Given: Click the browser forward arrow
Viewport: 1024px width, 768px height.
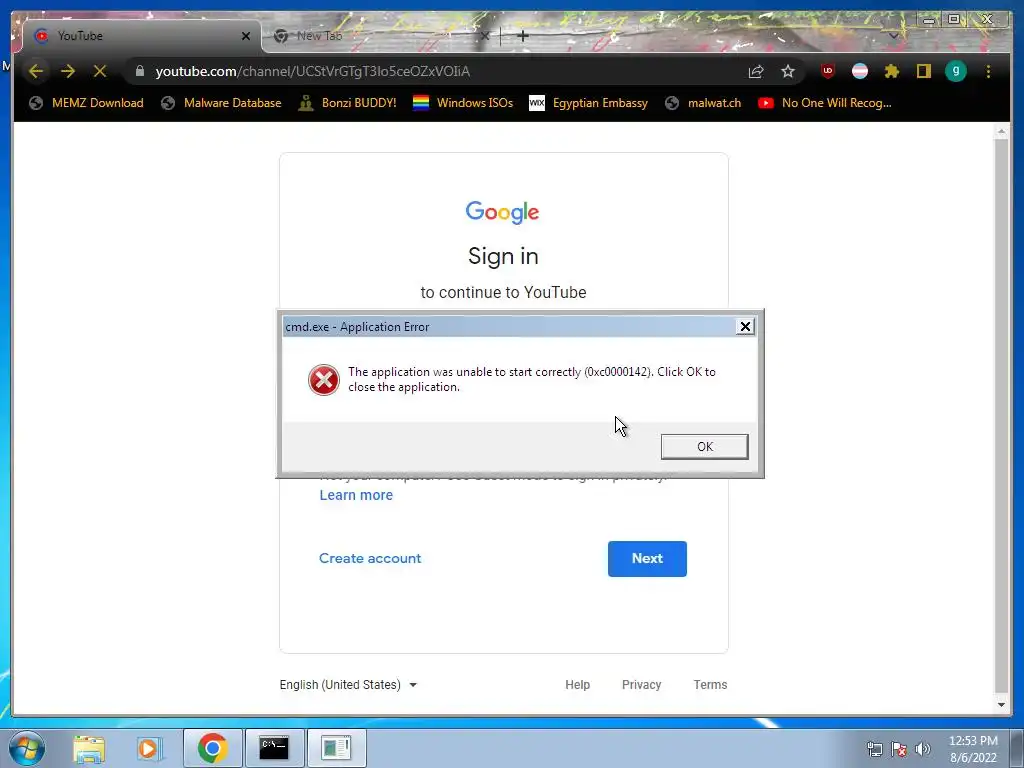Looking at the screenshot, I should click(67, 71).
